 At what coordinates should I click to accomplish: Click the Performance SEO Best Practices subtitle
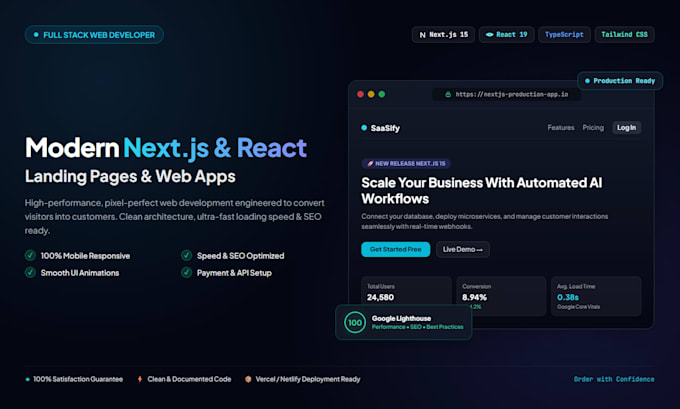[418, 327]
